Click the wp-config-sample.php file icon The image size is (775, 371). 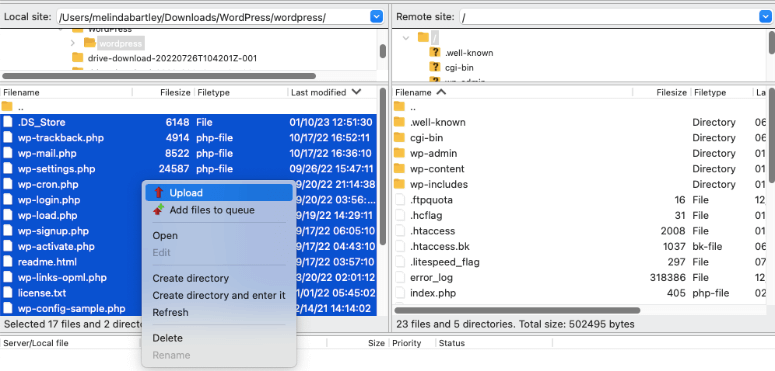pyautogui.click(x=7, y=309)
